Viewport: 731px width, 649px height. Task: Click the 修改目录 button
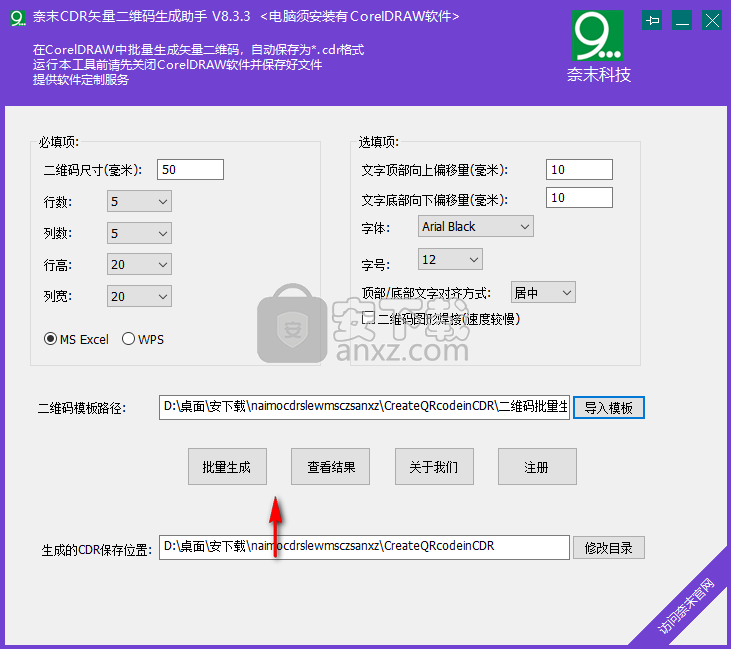pos(608,548)
